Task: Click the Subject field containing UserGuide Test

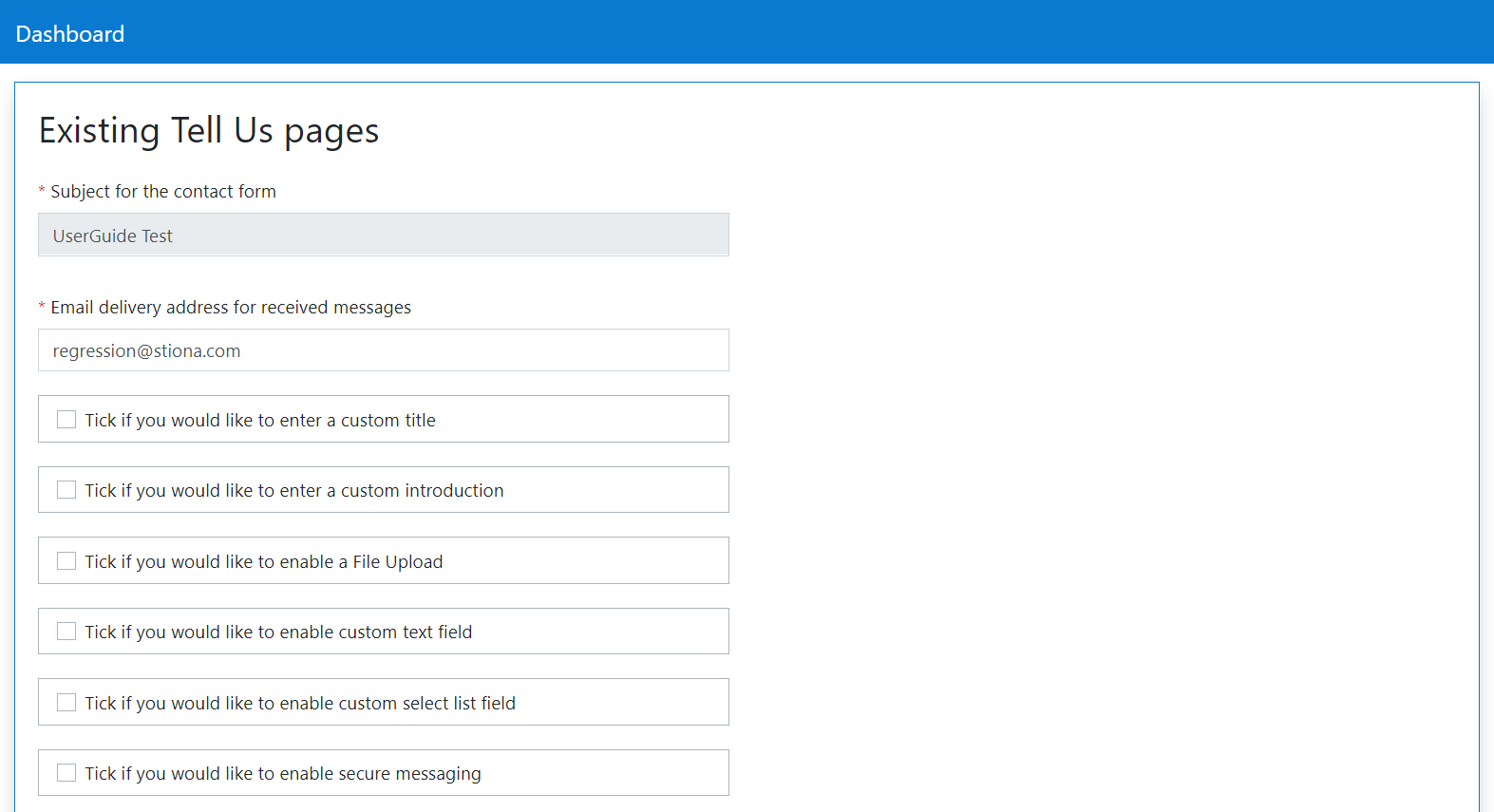Action: (383, 236)
